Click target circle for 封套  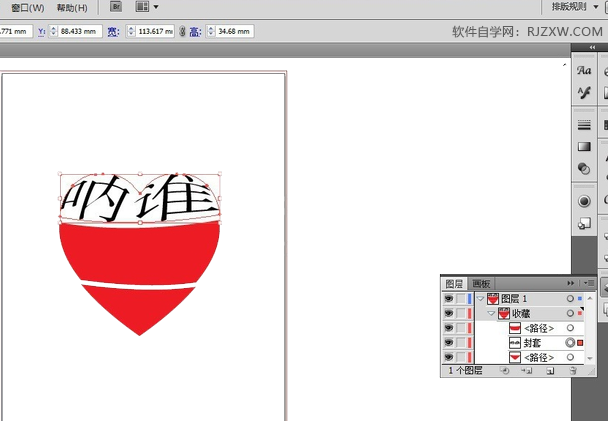point(570,343)
